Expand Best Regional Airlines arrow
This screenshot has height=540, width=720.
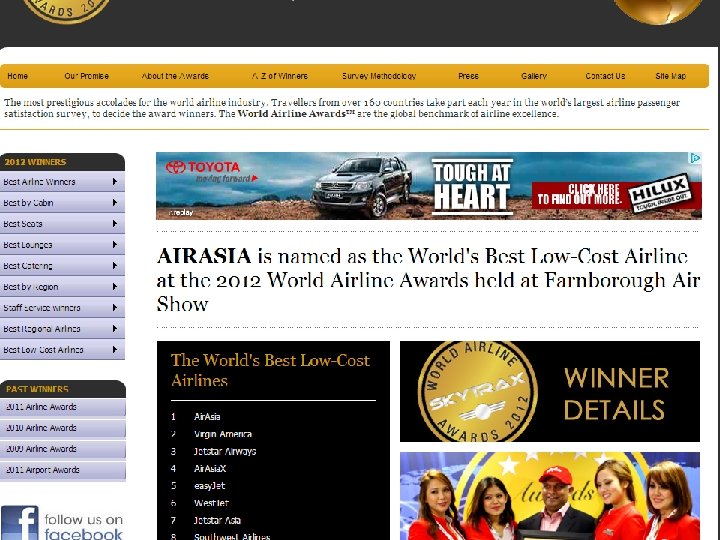(x=115, y=329)
